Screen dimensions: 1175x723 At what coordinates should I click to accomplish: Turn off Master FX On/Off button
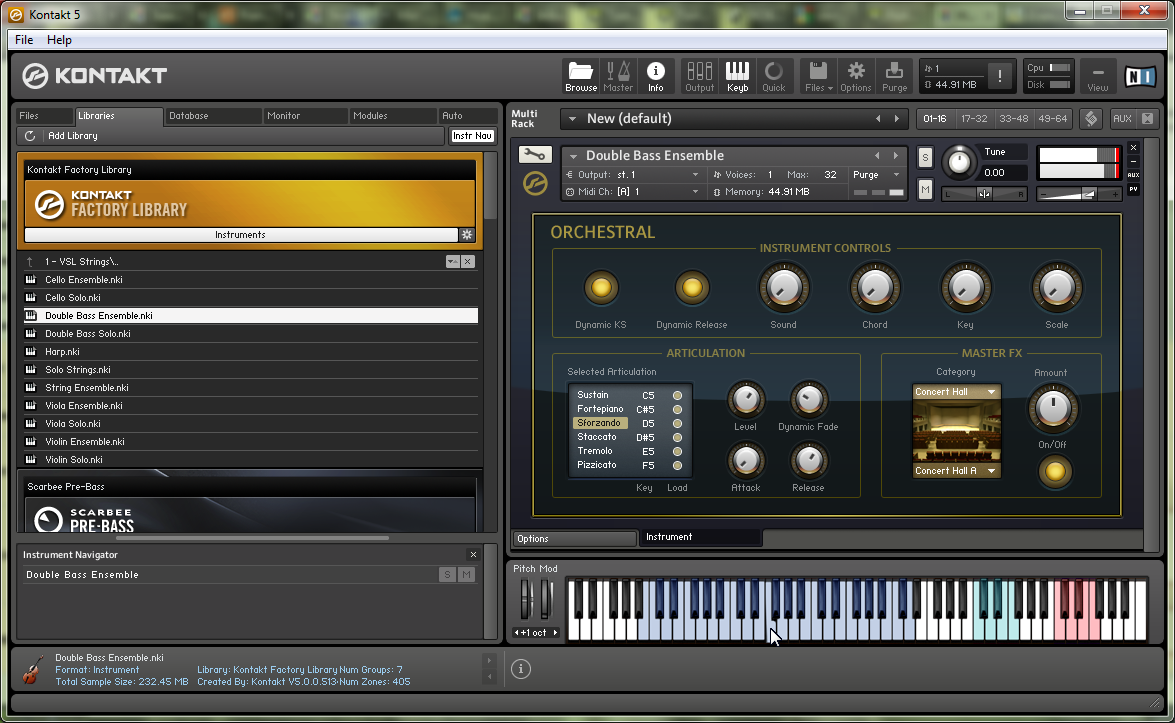[1053, 471]
